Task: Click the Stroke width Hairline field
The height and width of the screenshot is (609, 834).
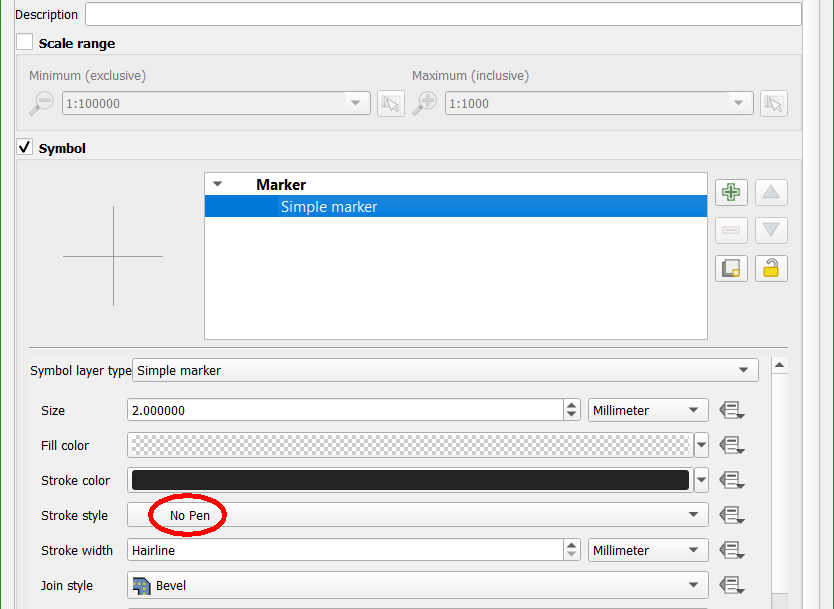Action: click(345, 550)
